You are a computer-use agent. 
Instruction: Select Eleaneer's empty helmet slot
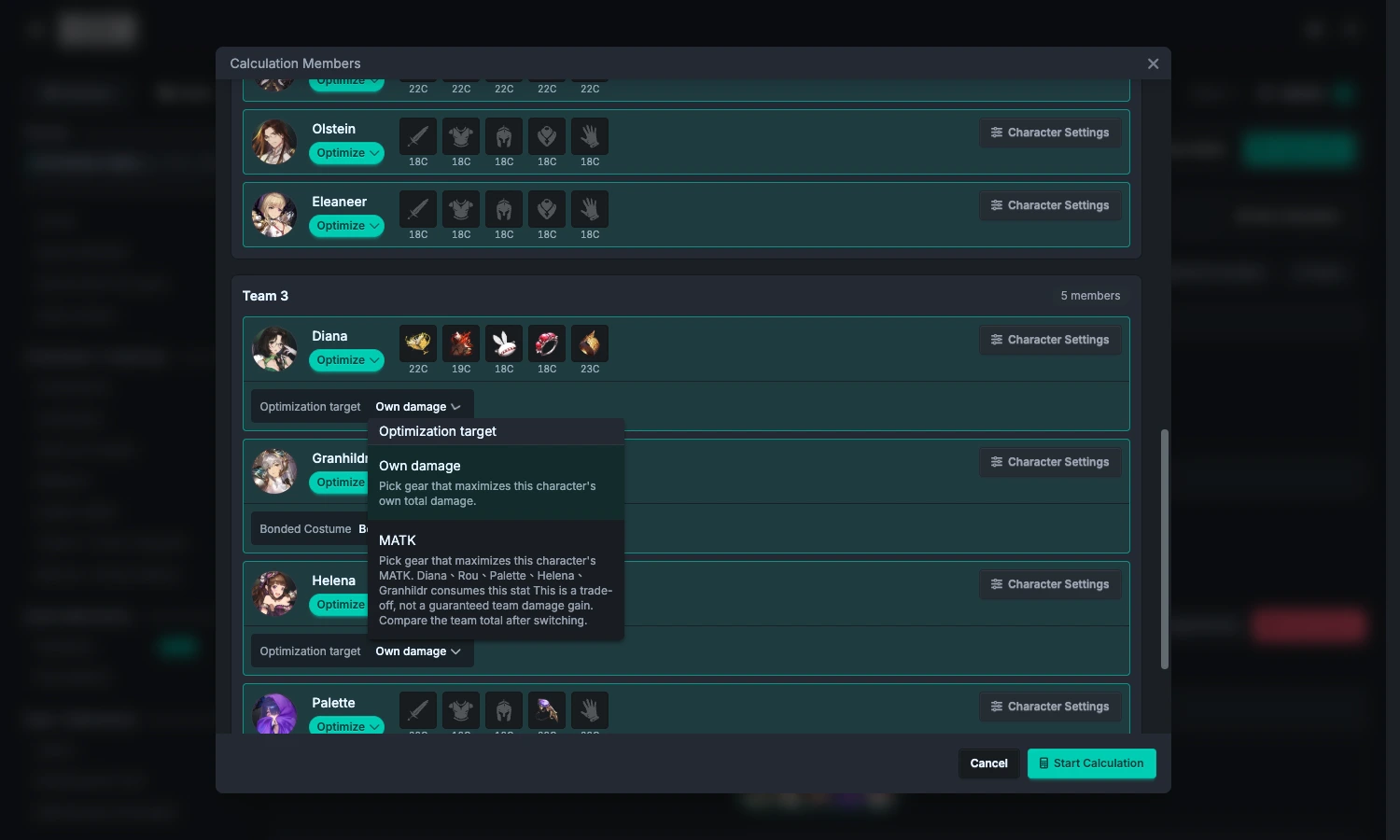(x=504, y=209)
